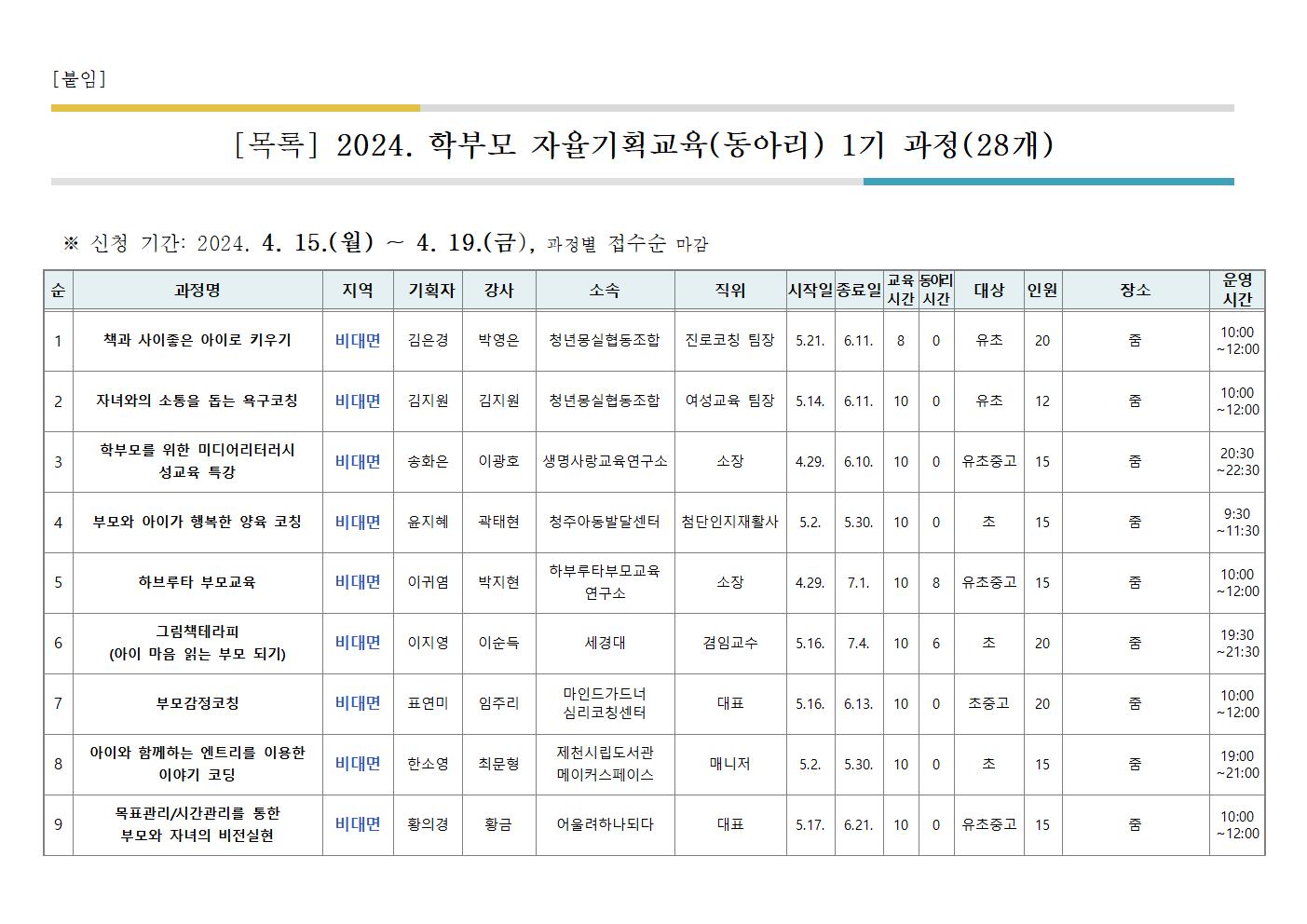Image resolution: width=1307 pixels, height=924 pixels.
Task: Select position '첨단인지재활사'
Action: (x=730, y=523)
